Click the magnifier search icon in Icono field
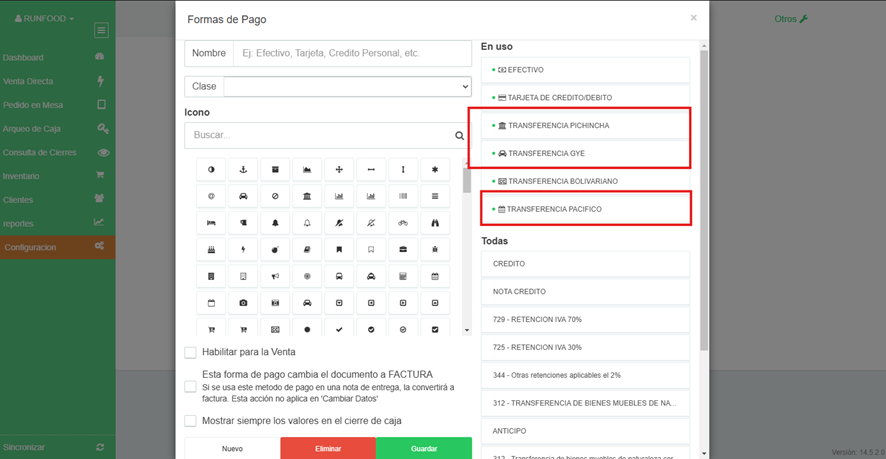 point(459,136)
